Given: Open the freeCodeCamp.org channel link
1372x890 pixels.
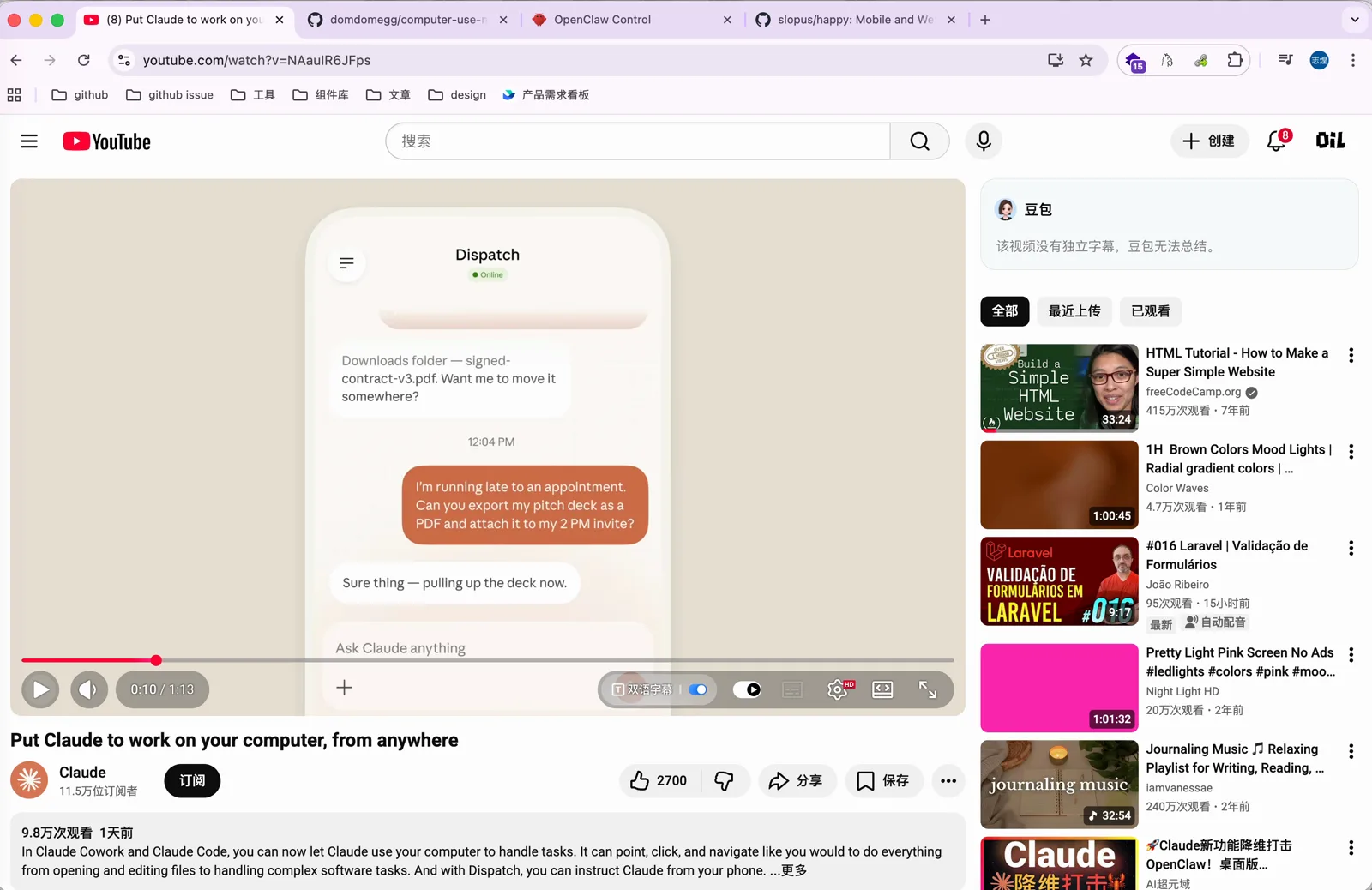Looking at the screenshot, I should pos(1194,392).
